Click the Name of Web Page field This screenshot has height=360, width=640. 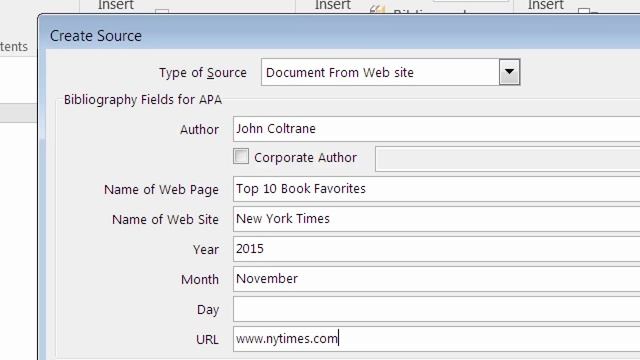click(436, 189)
